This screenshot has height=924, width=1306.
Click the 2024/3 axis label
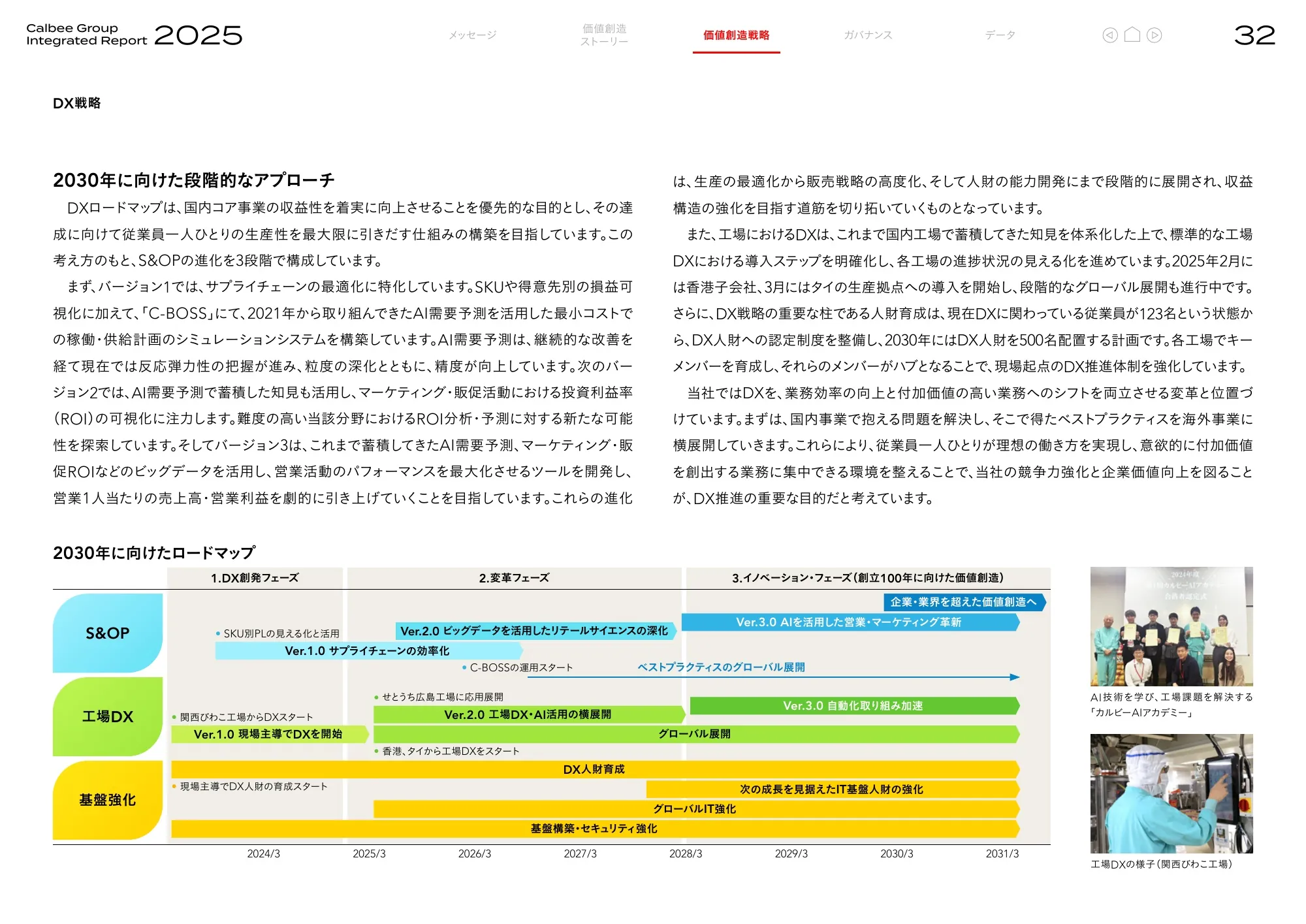point(264,853)
